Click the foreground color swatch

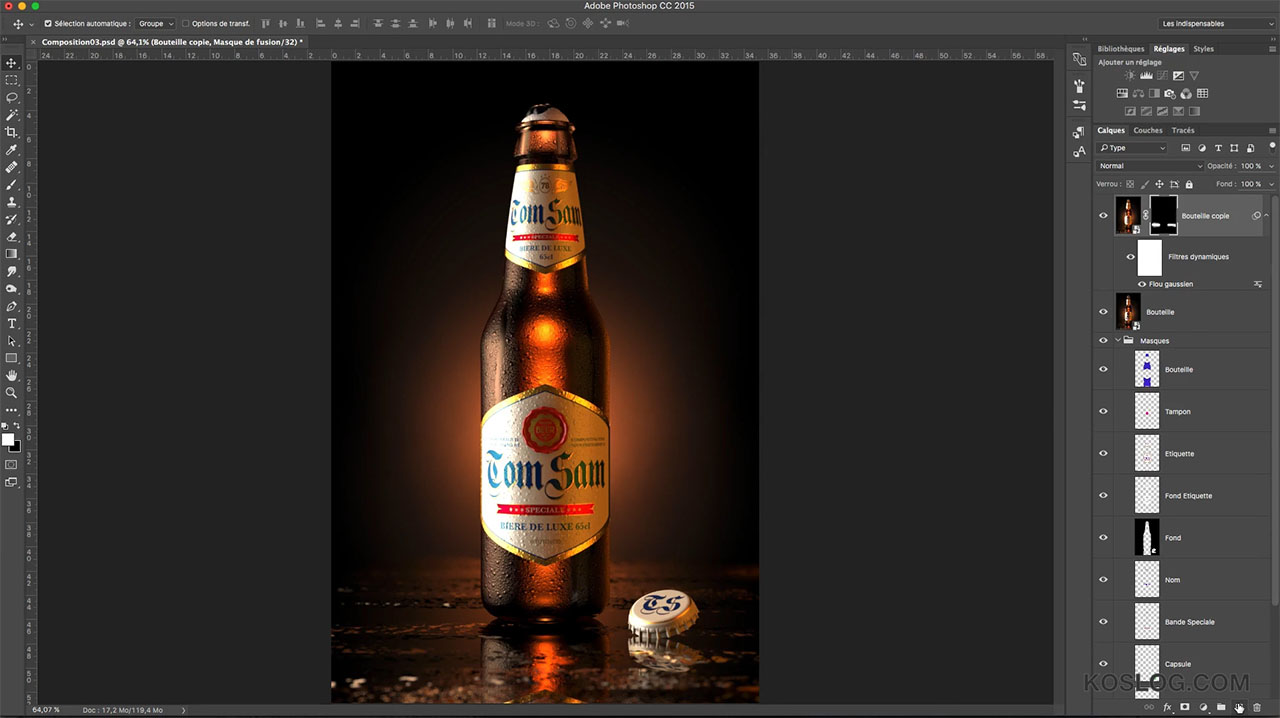click(10, 438)
